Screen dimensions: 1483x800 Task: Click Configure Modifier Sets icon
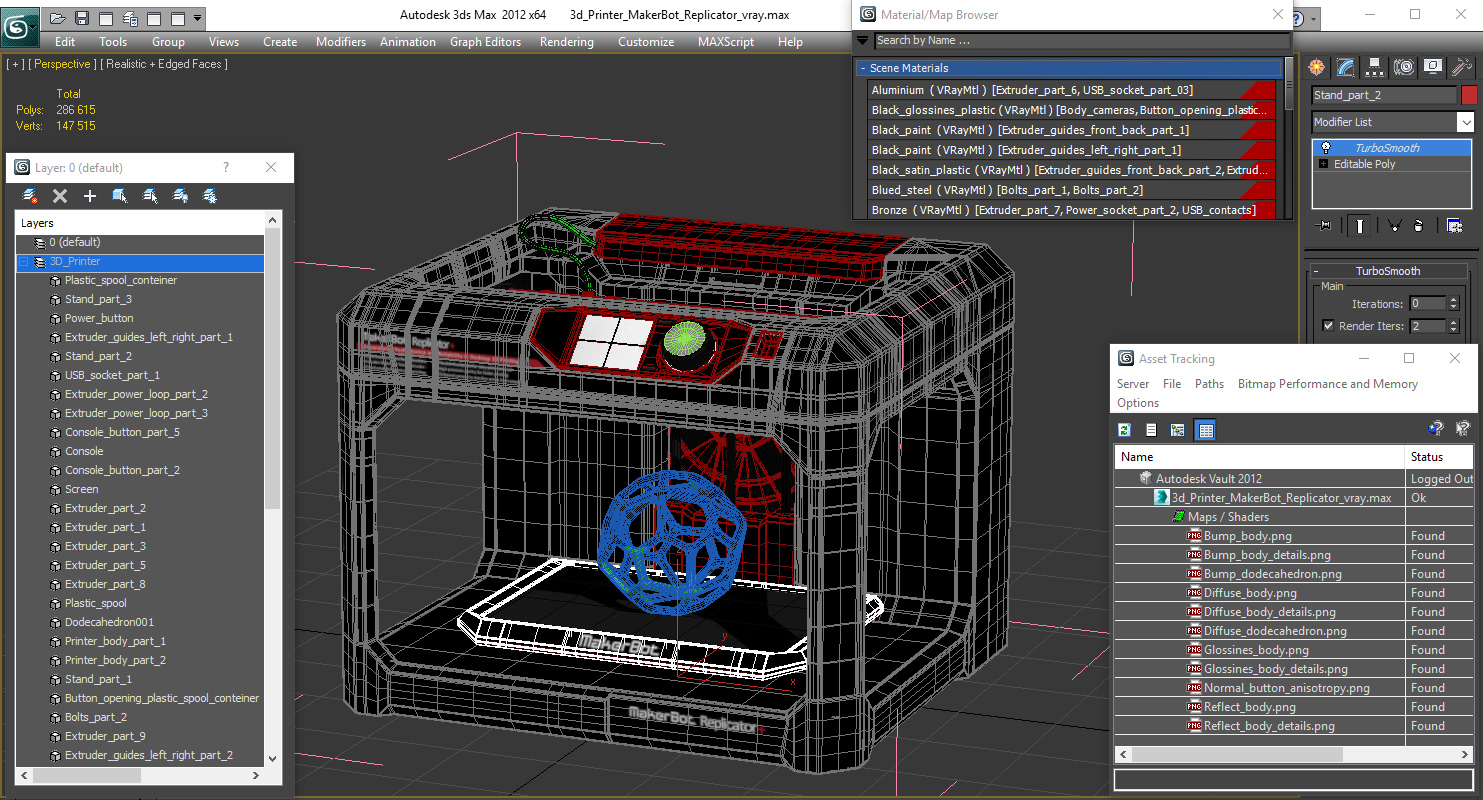[1455, 226]
